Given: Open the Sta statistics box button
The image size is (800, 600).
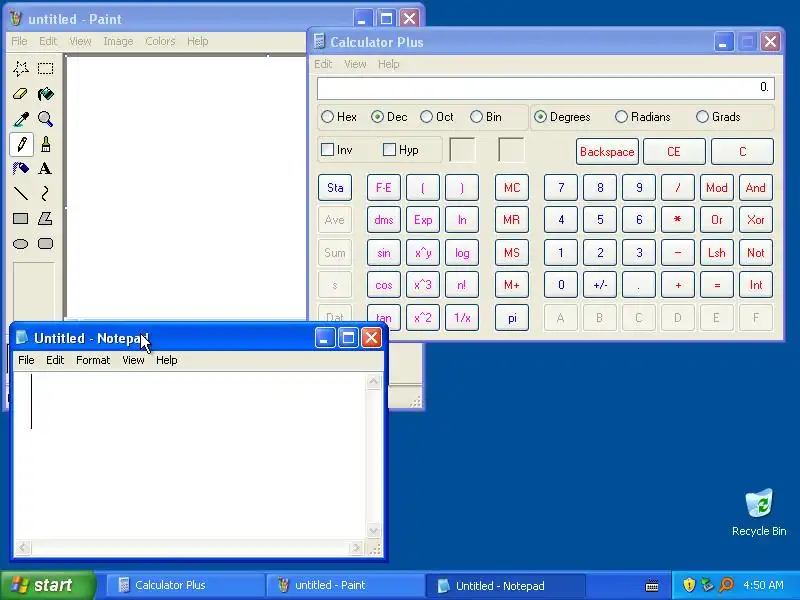Looking at the screenshot, I should [x=335, y=188].
